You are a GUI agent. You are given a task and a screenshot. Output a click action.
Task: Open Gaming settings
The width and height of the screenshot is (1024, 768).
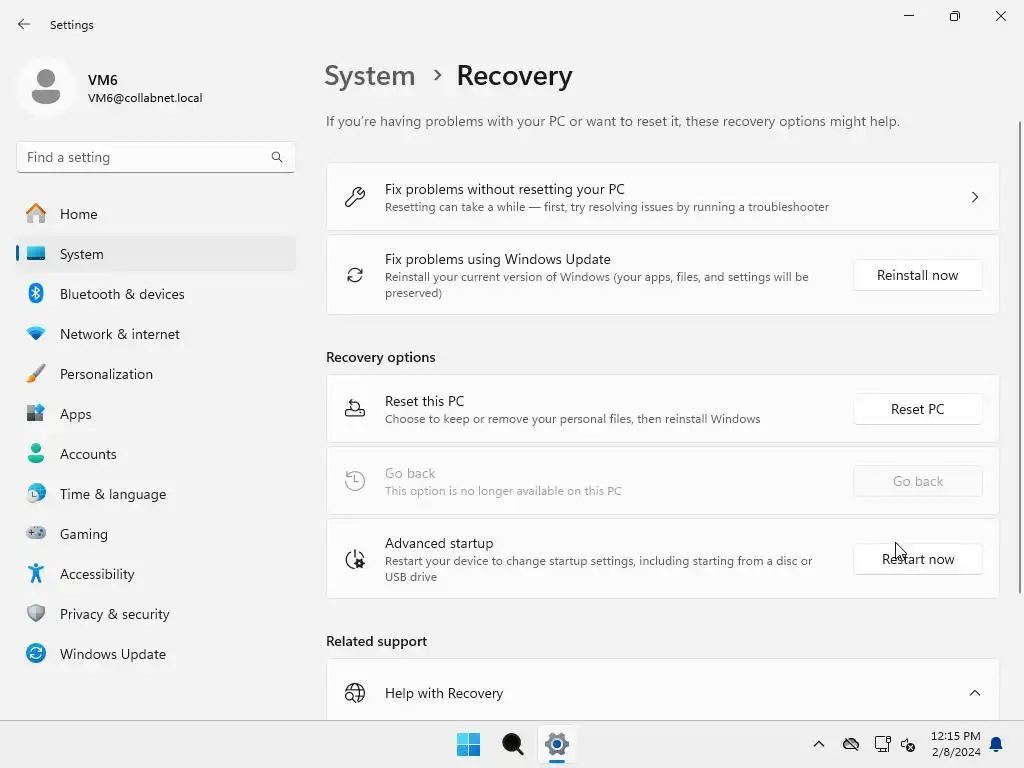pyautogui.click(x=156, y=534)
